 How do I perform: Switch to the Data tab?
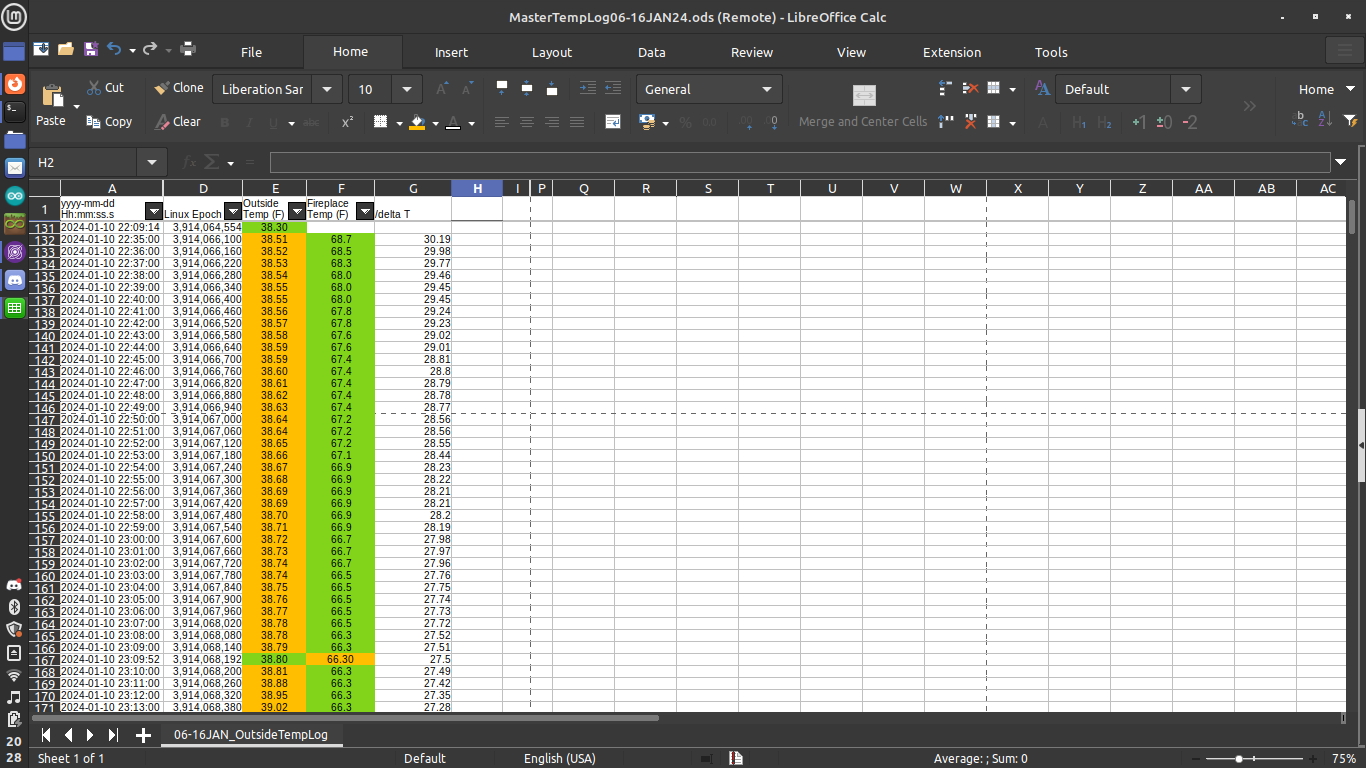652,52
